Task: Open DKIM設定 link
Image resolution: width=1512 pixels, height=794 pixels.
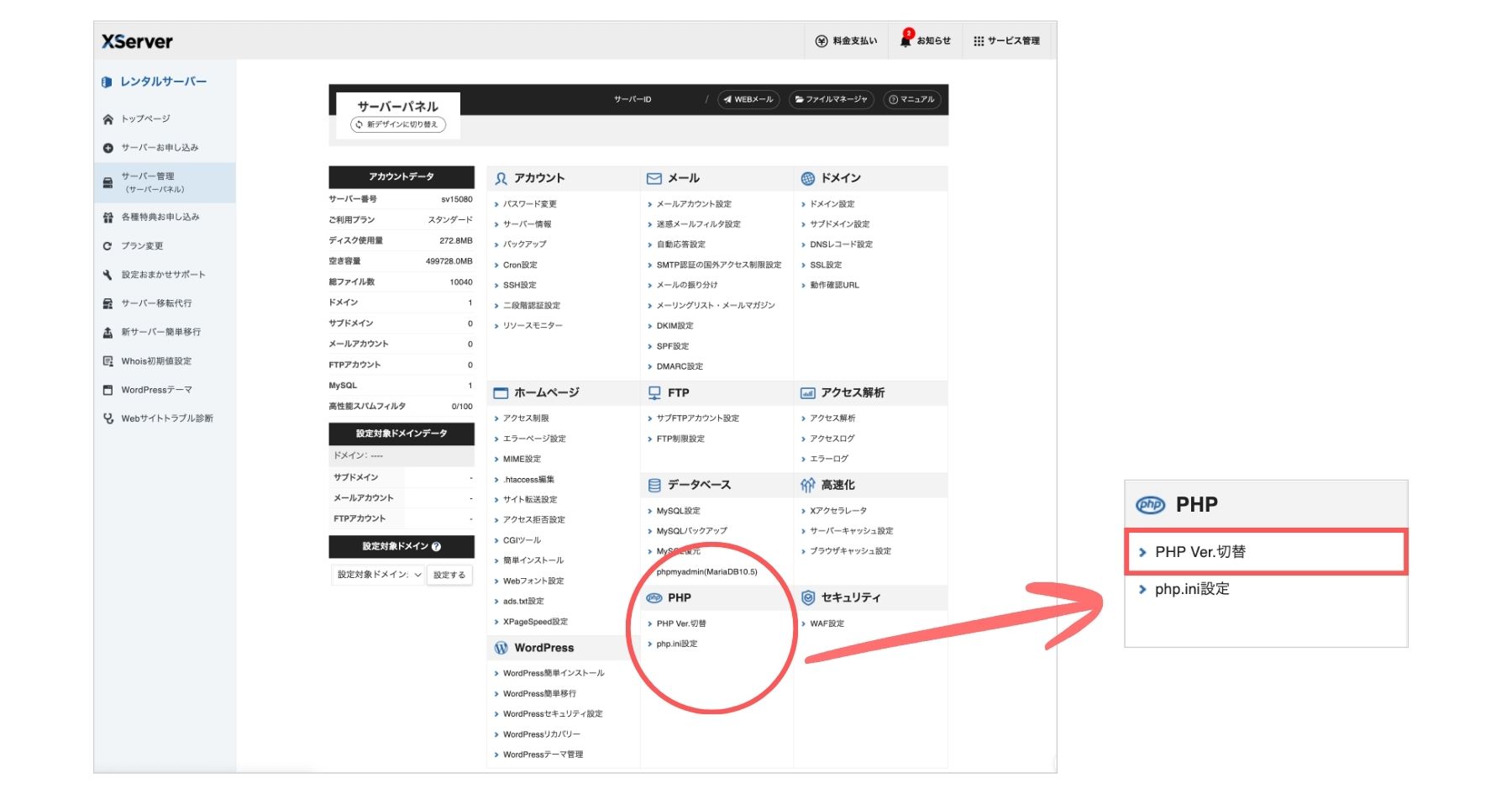Action: (x=675, y=326)
